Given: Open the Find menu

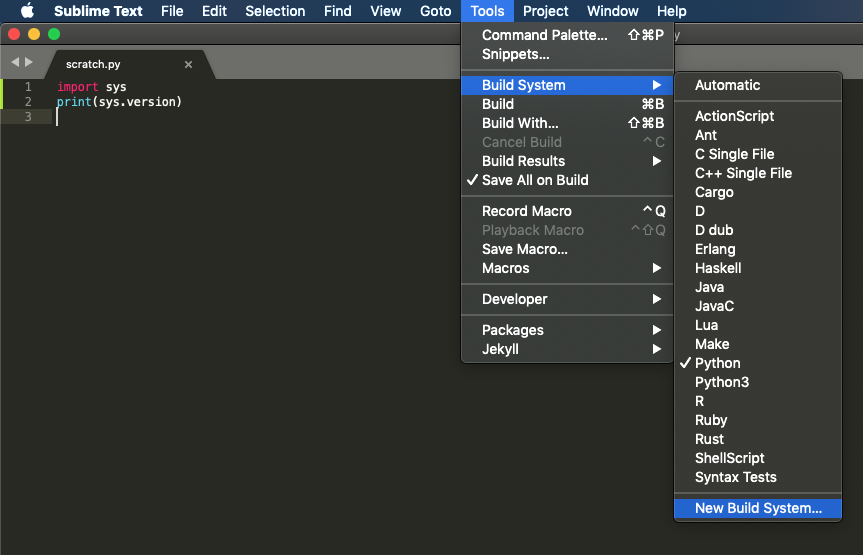Looking at the screenshot, I should pos(337,11).
